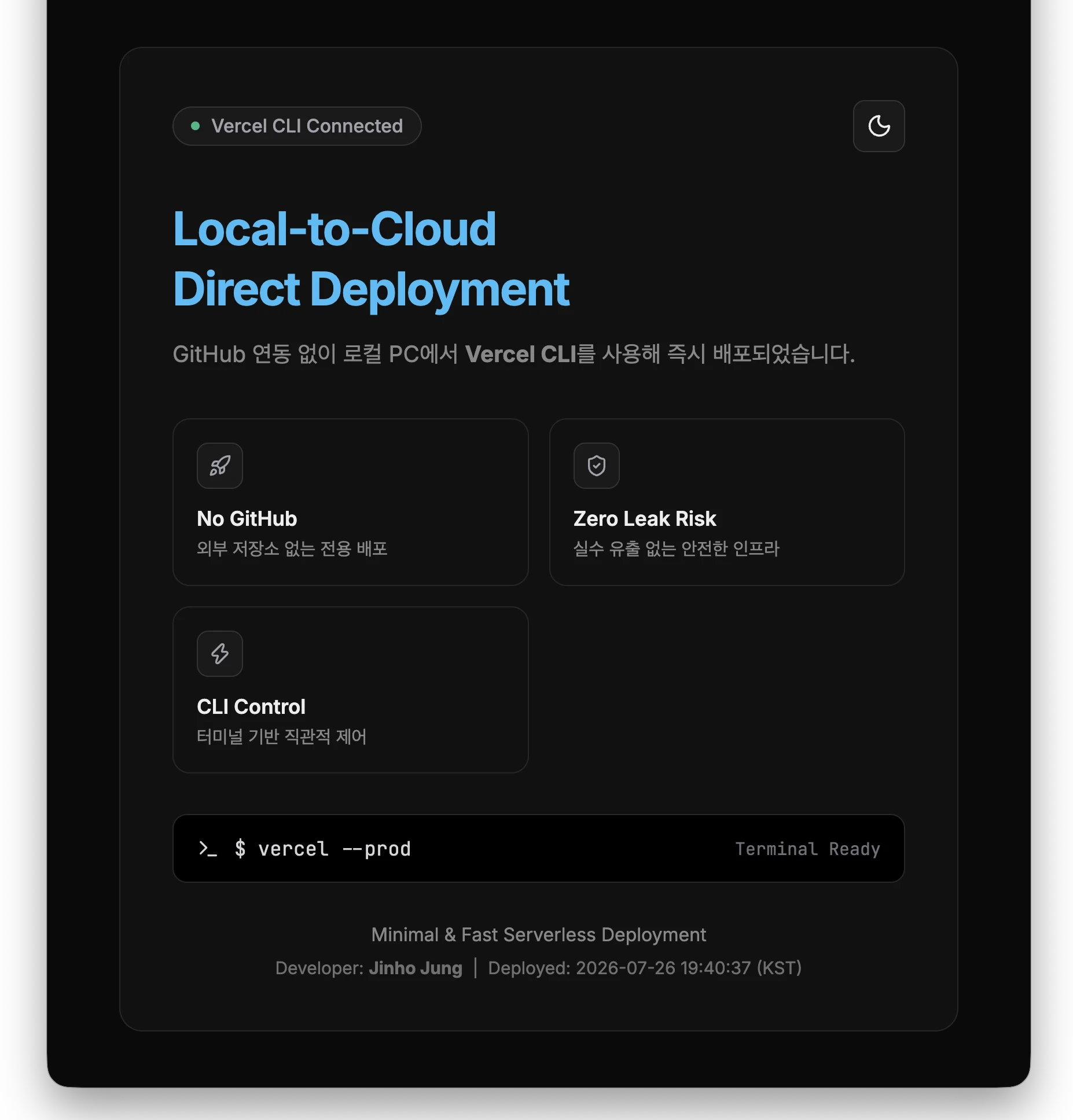Click the Terminal Ready status label
The image size is (1073, 1120).
[x=808, y=849]
